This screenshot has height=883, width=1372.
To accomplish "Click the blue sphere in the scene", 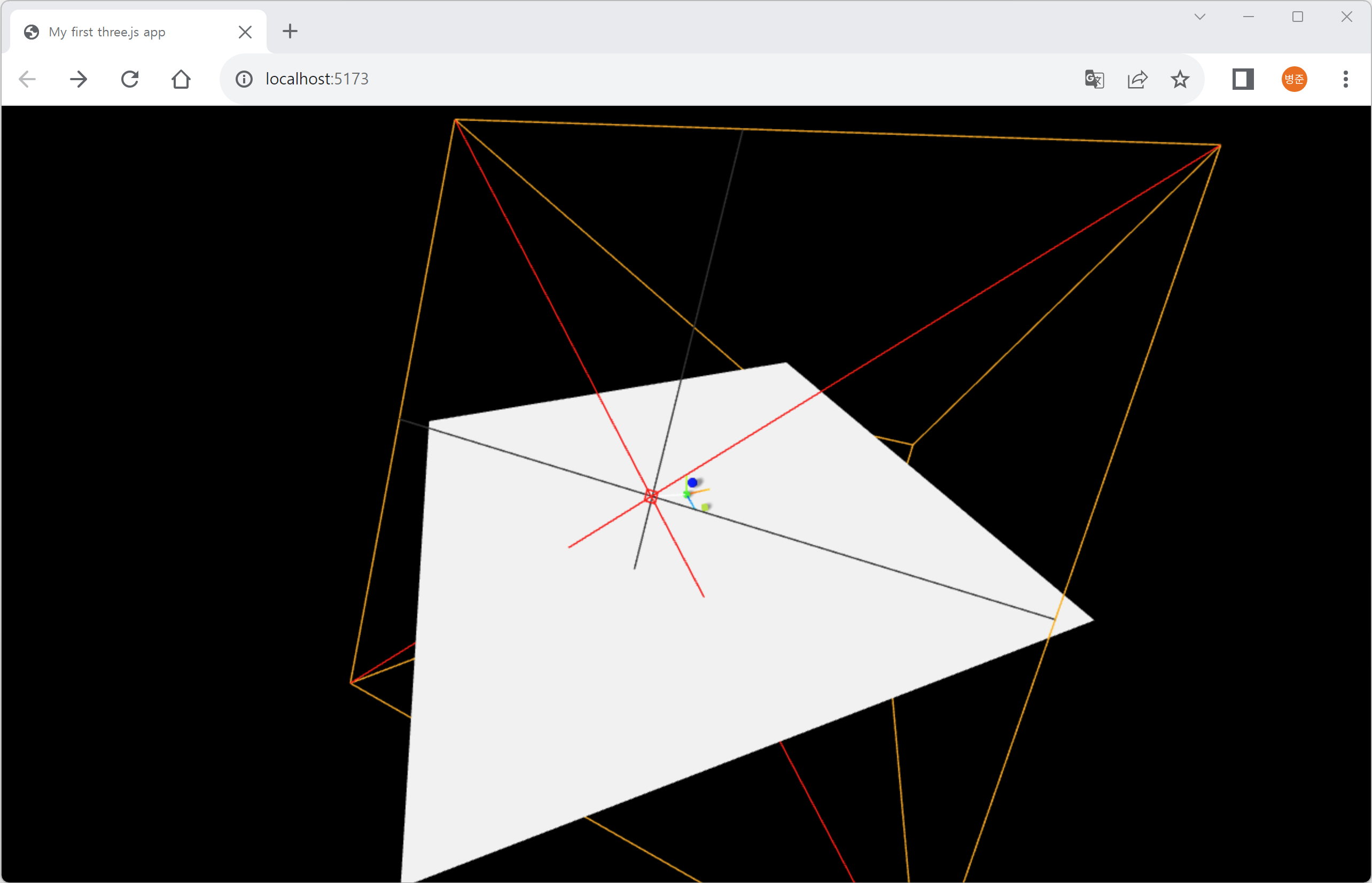I will [x=692, y=483].
